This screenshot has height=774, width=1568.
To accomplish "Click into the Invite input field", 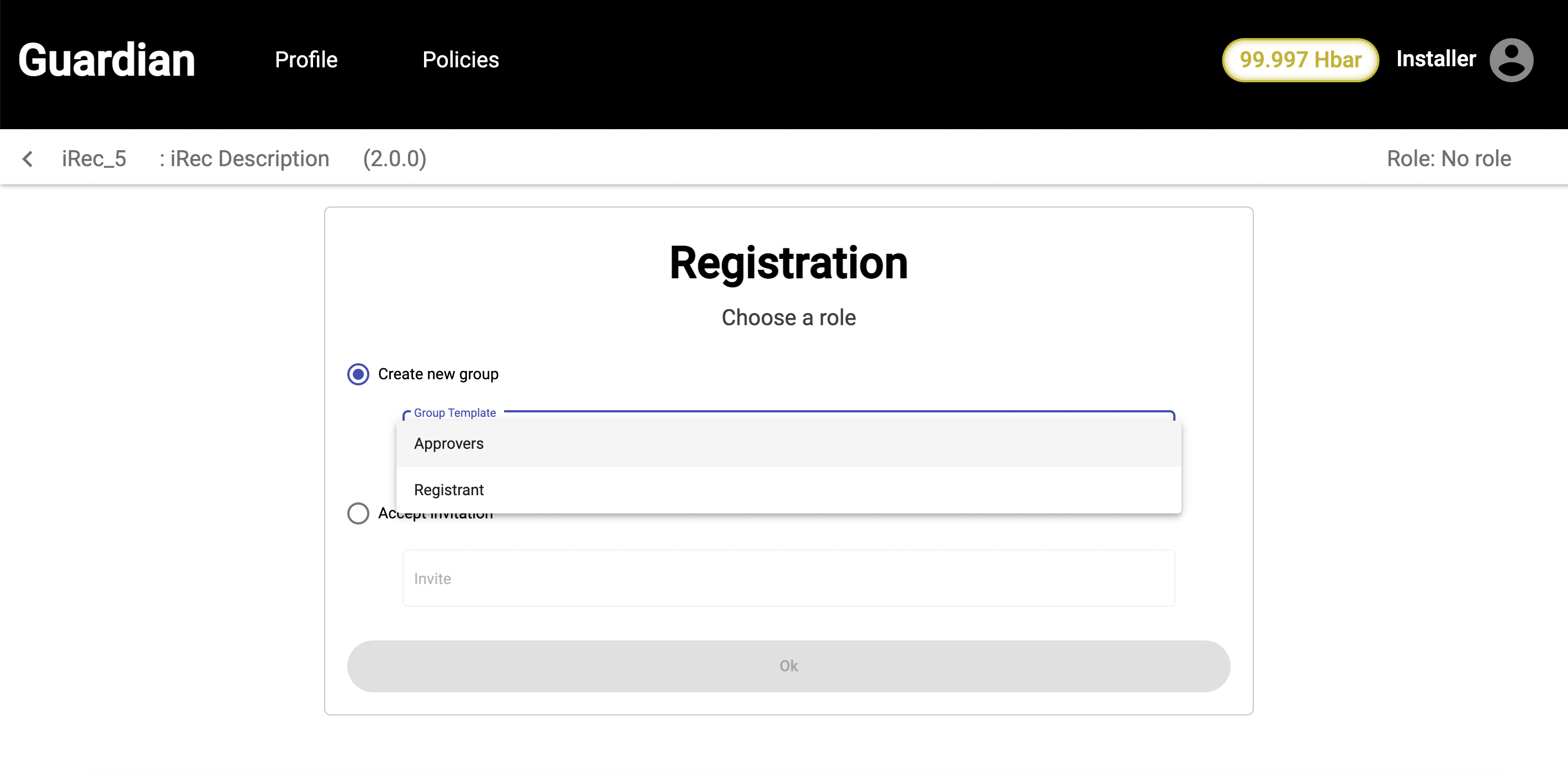I will click(x=788, y=578).
